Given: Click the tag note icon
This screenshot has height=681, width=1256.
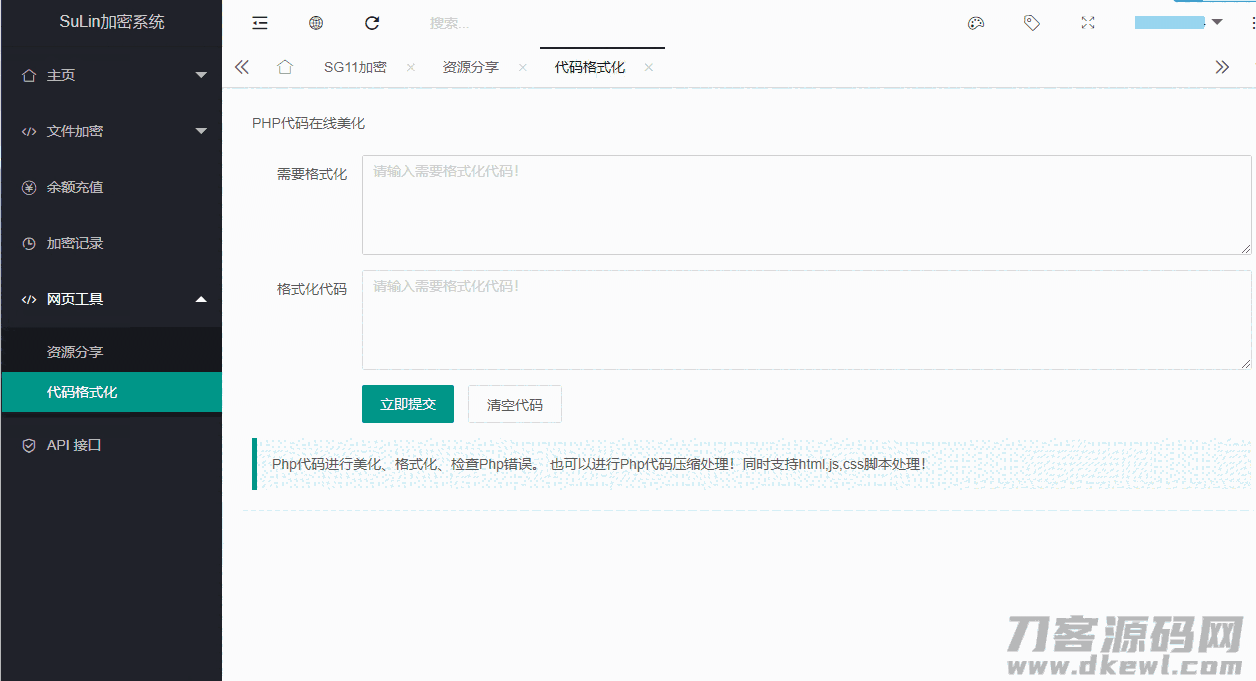Looking at the screenshot, I should point(1032,23).
